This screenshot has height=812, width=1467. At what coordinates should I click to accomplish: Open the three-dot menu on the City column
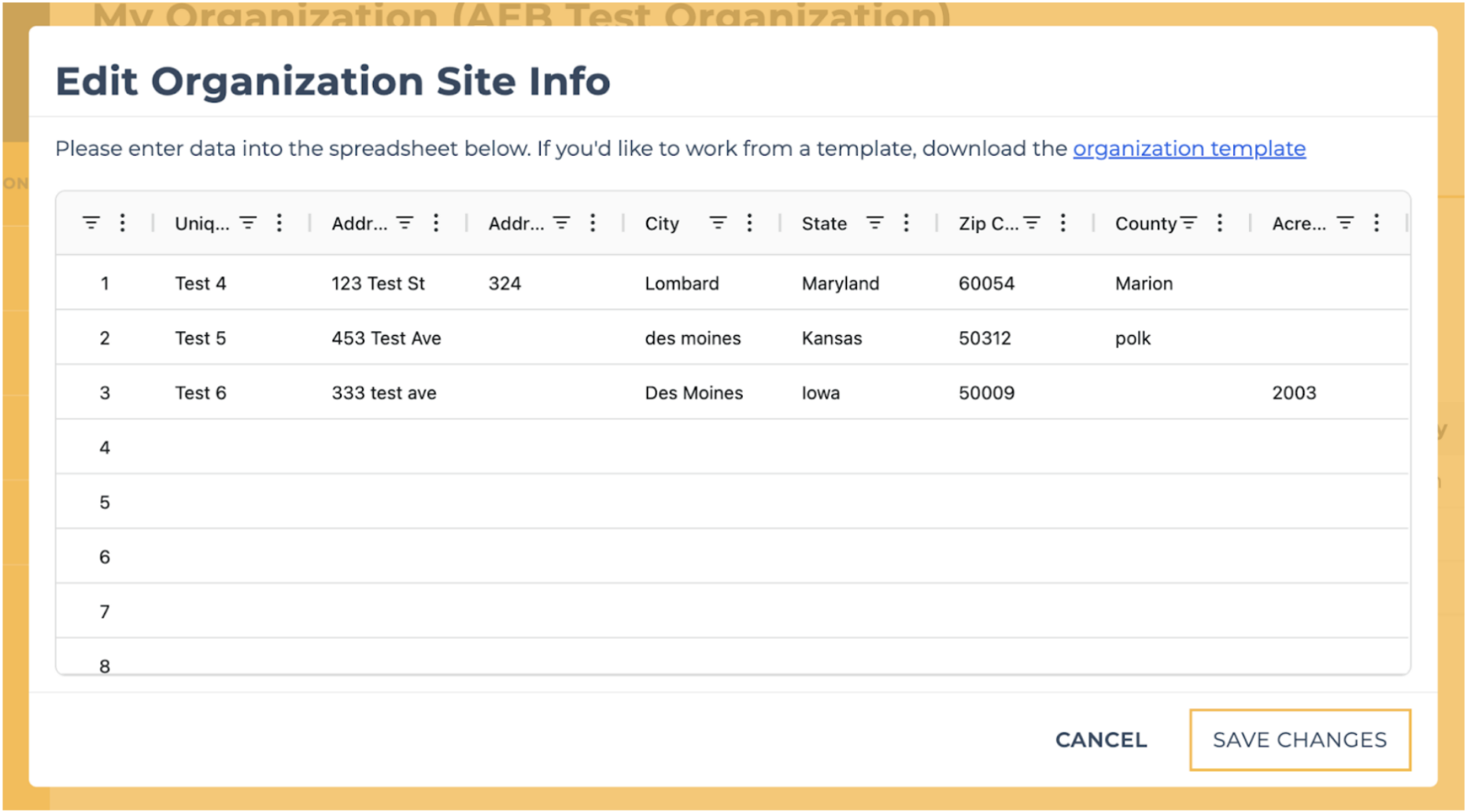[x=749, y=223]
